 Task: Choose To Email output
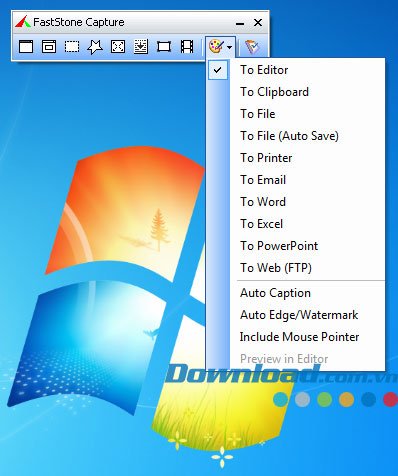(x=296, y=180)
